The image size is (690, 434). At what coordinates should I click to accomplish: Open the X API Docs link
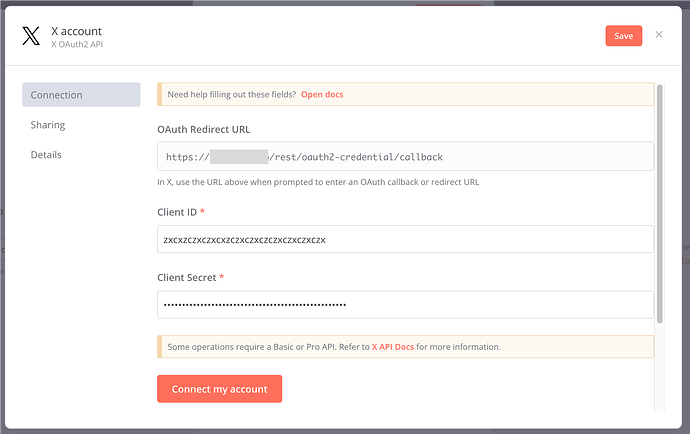click(393, 347)
